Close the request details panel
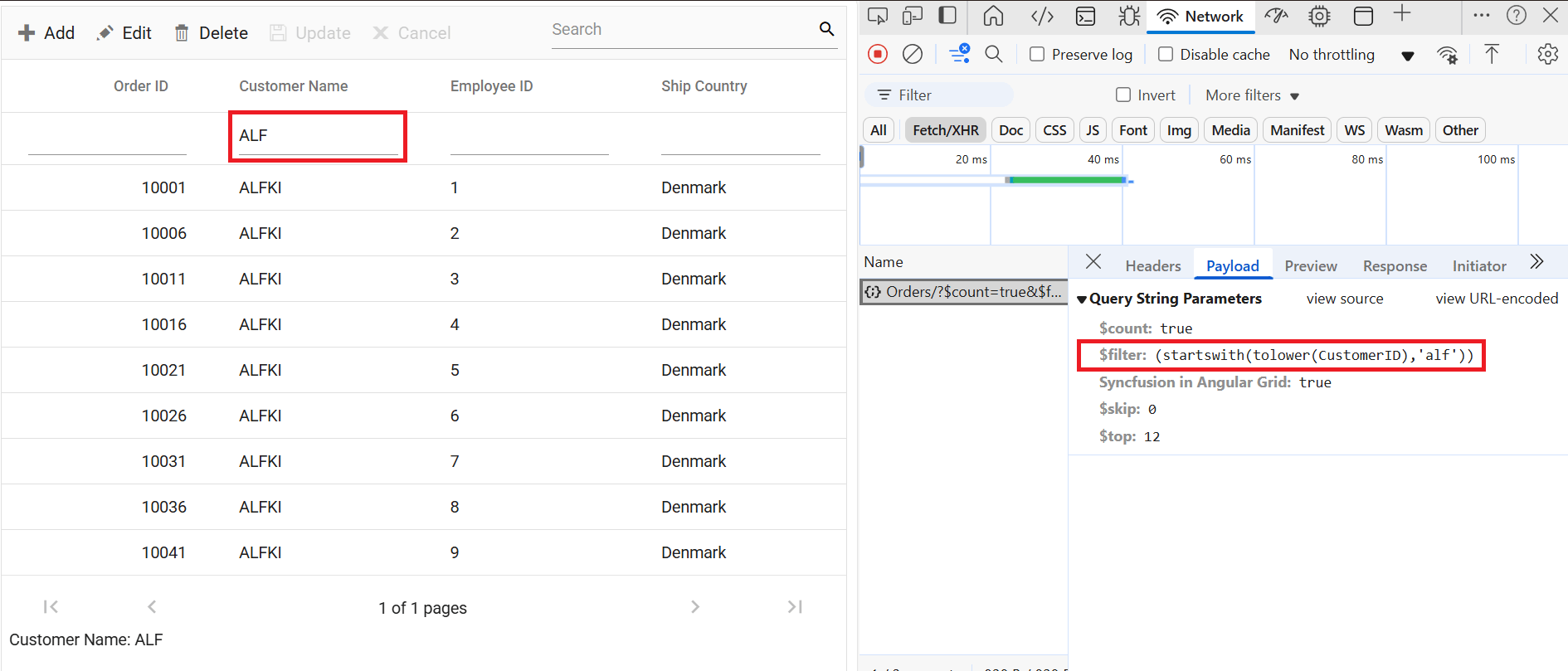The height and width of the screenshot is (671, 1568). 1093,262
